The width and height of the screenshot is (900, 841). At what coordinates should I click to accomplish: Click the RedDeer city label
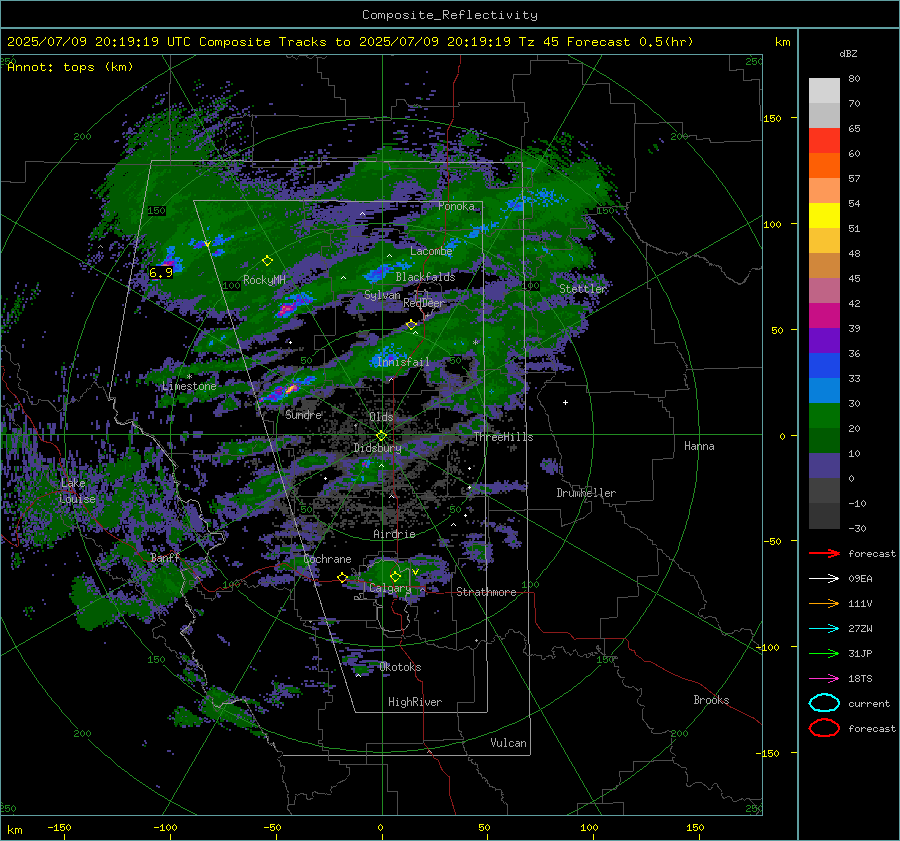point(424,303)
